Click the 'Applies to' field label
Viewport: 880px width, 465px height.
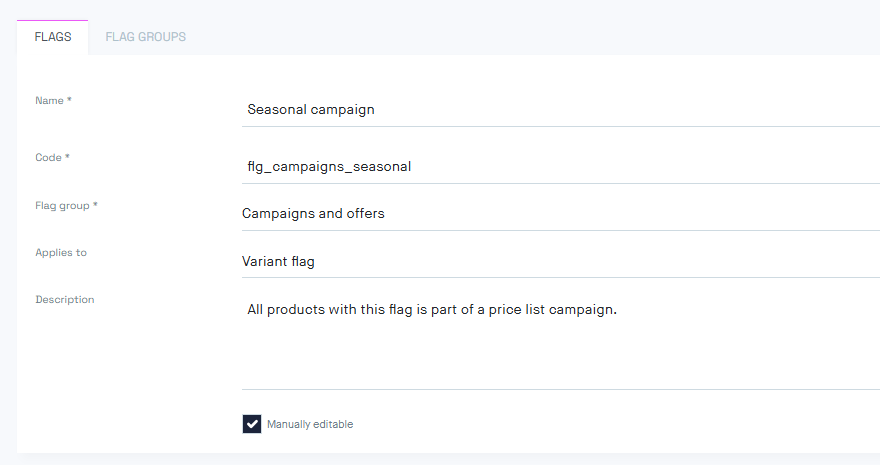[61, 252]
